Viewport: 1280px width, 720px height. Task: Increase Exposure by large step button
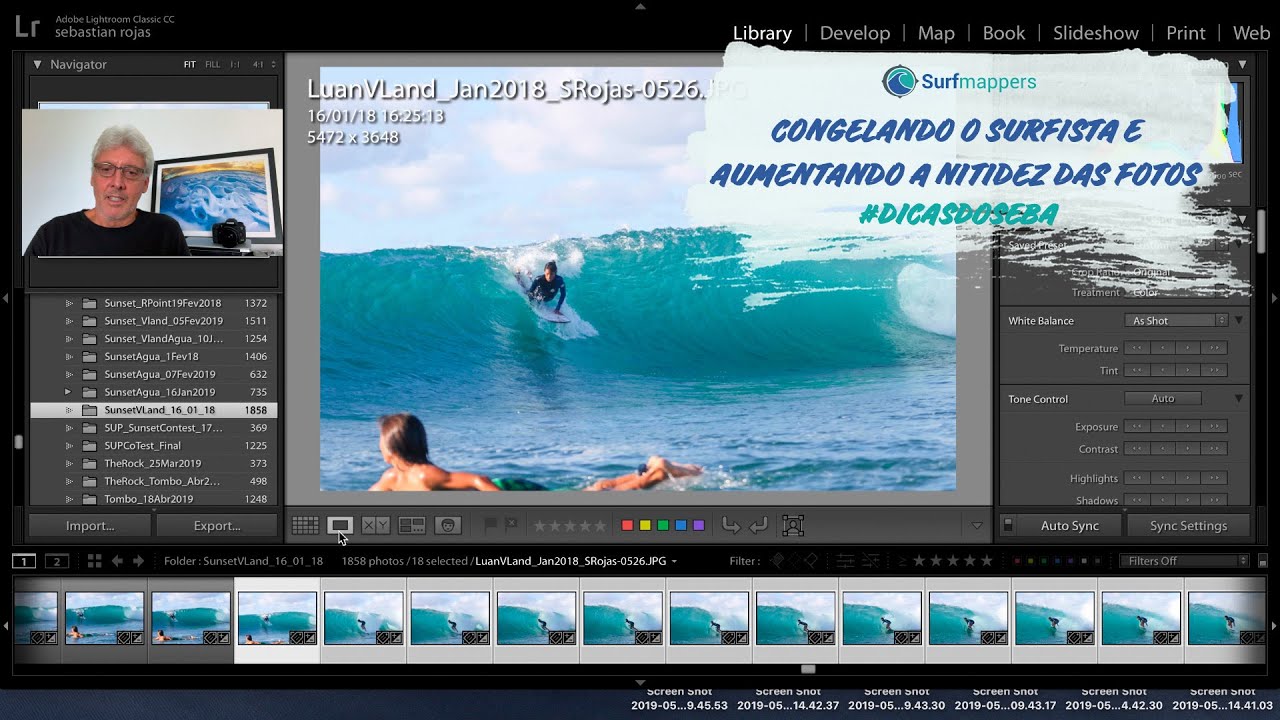pyautogui.click(x=1214, y=427)
